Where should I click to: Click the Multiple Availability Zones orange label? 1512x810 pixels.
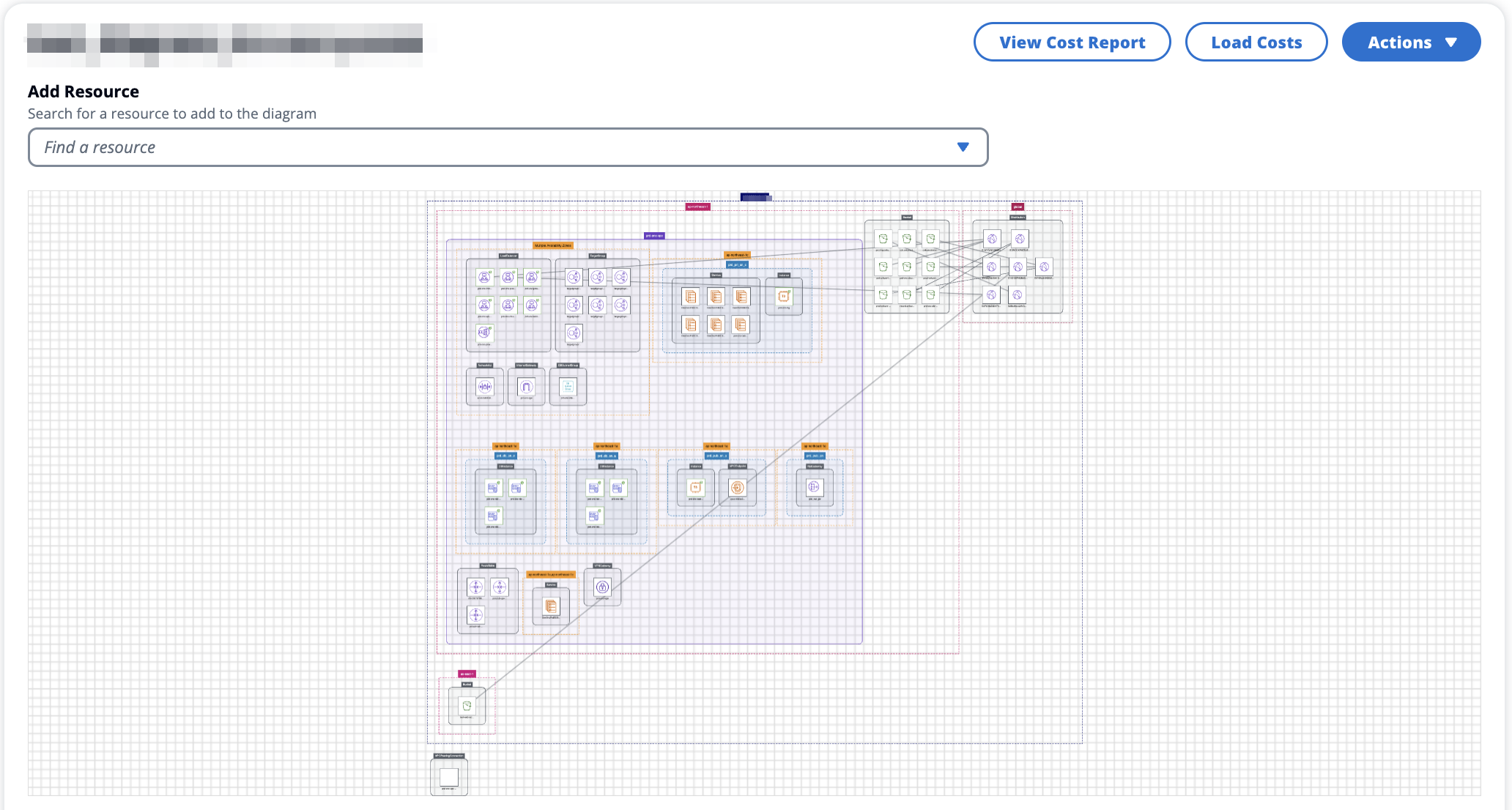pyautogui.click(x=553, y=245)
